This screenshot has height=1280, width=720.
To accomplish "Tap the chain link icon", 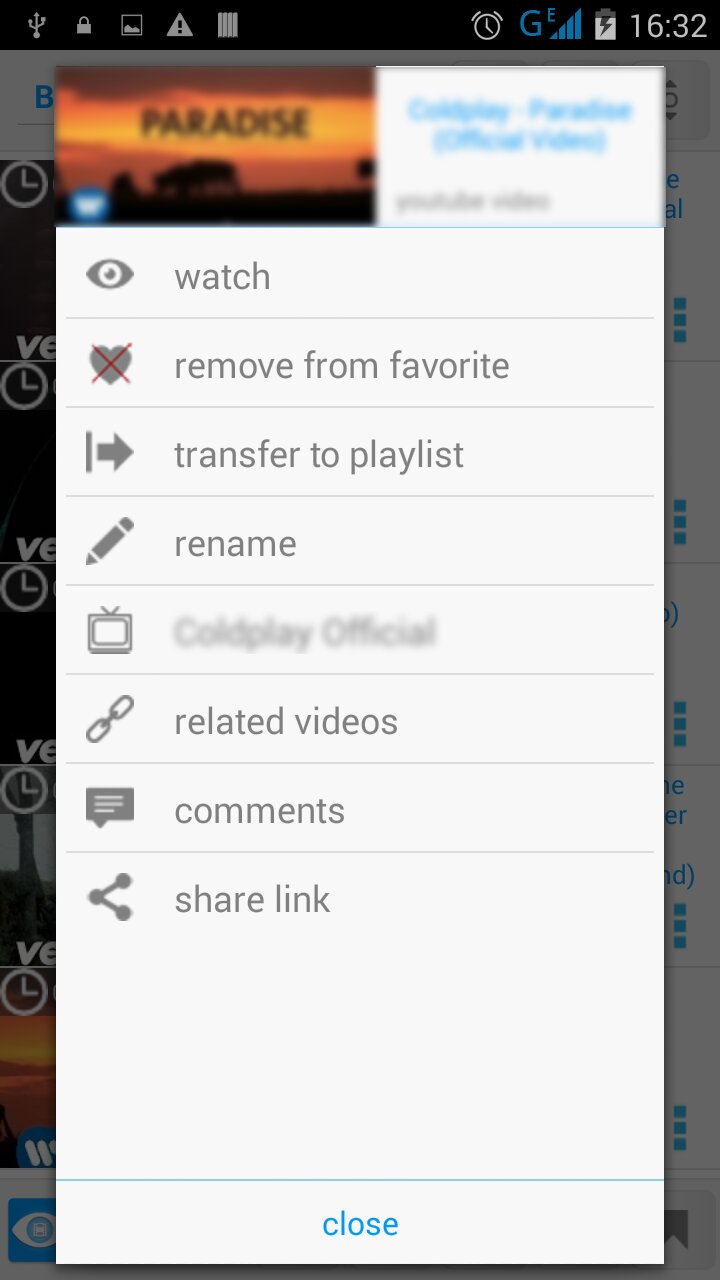I will [x=110, y=720].
